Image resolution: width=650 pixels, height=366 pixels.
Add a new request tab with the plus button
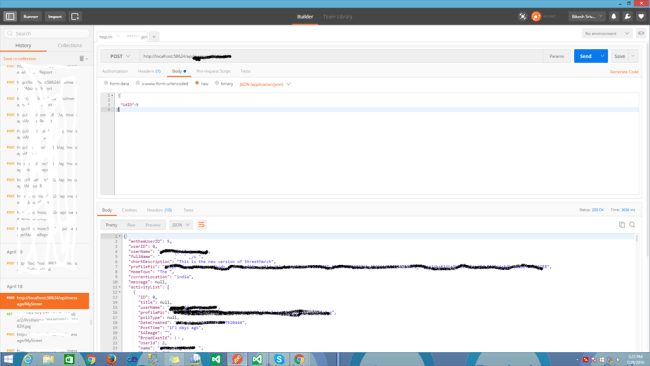point(154,36)
